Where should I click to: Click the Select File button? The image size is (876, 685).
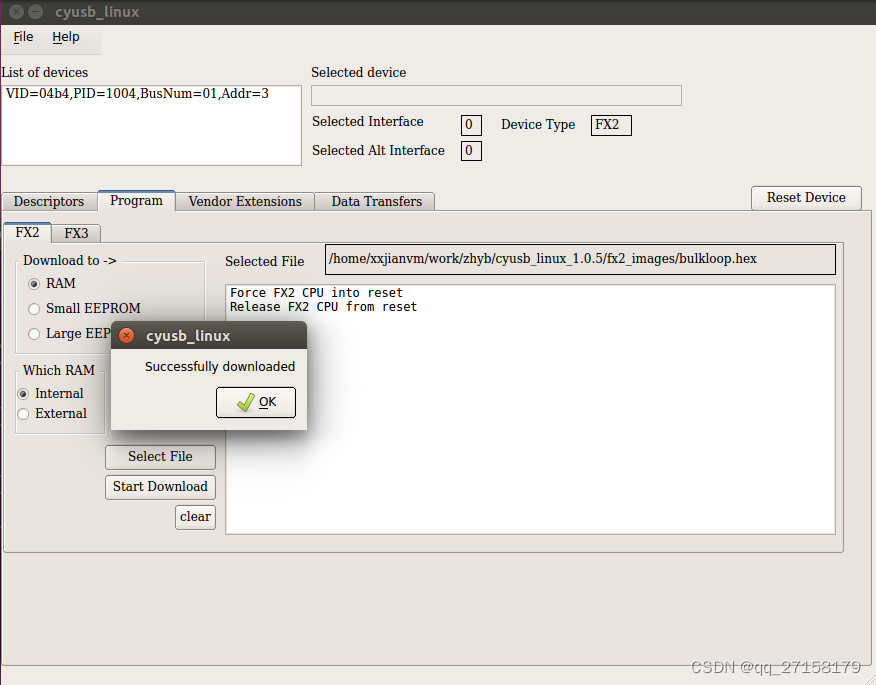(x=160, y=457)
